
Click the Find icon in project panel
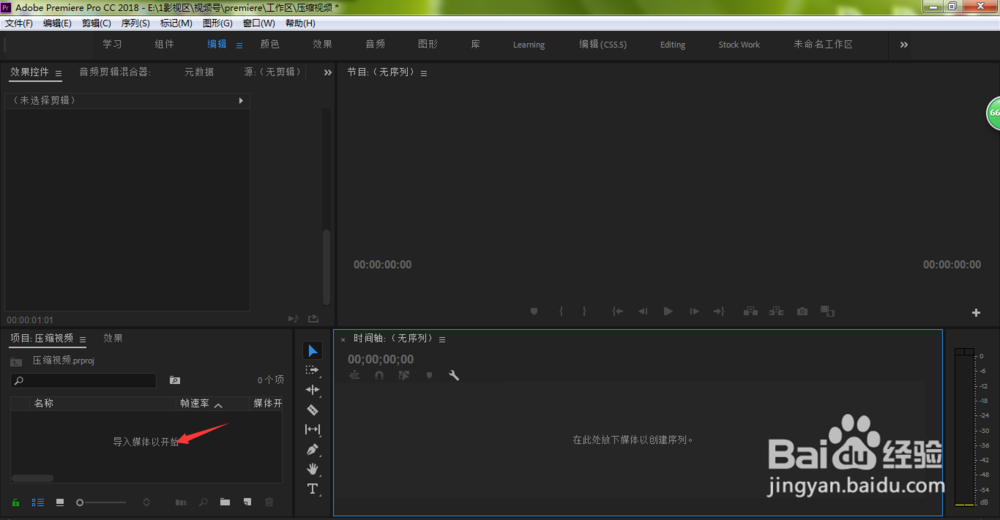point(203,503)
